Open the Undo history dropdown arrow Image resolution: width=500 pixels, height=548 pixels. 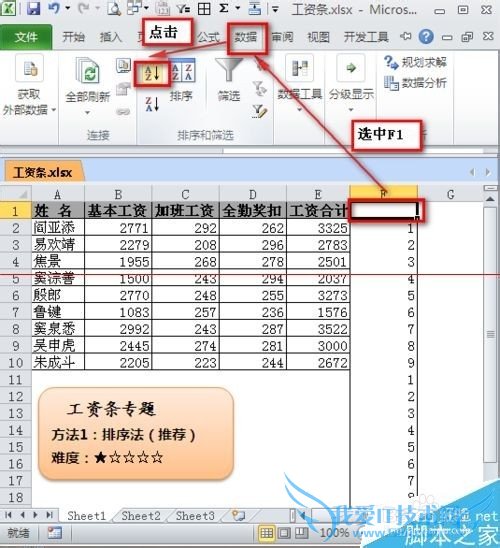tap(68, 8)
